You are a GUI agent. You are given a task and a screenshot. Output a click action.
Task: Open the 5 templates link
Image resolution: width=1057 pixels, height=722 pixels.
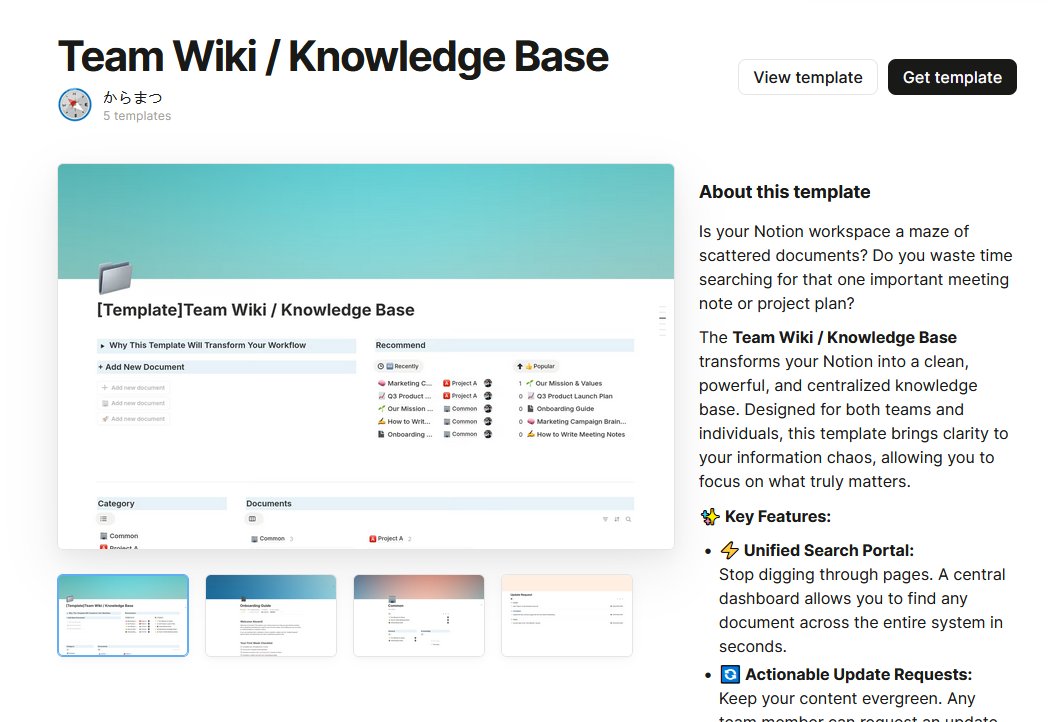[137, 116]
